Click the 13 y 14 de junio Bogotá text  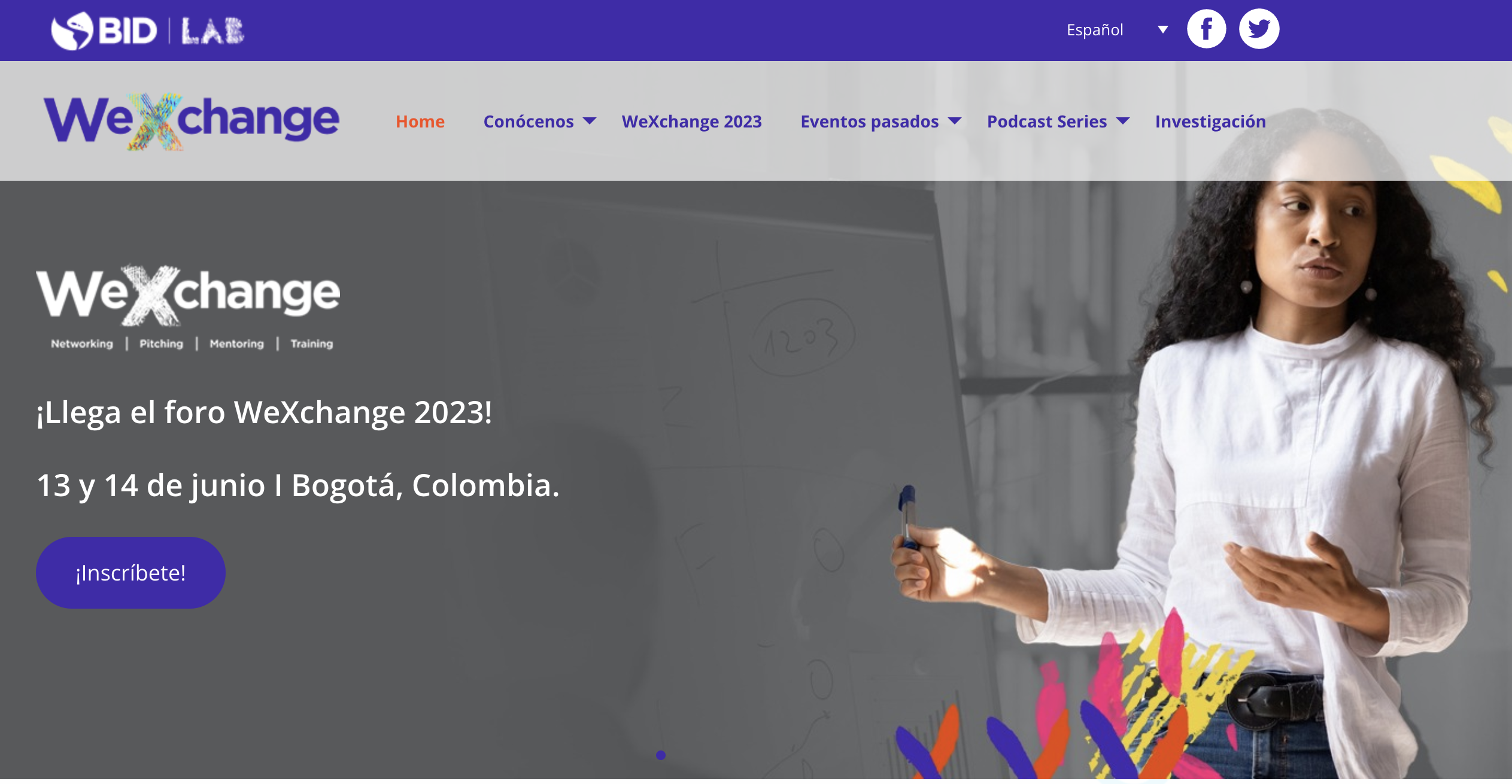click(x=298, y=485)
